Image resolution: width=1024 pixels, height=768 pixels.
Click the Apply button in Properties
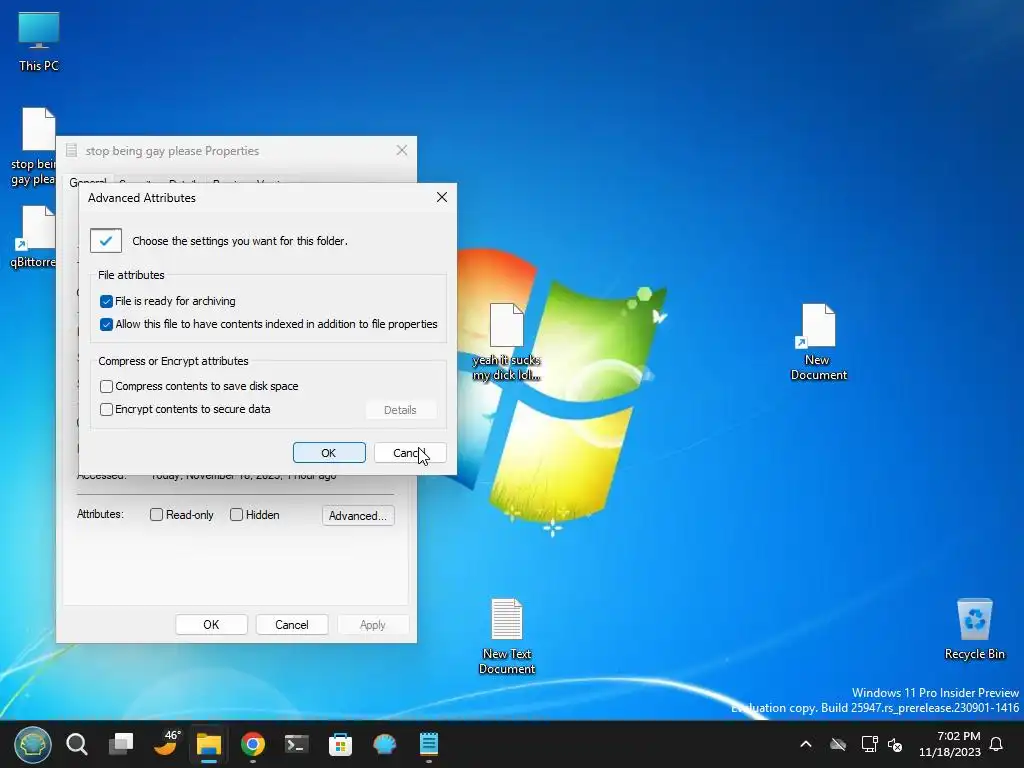(373, 624)
